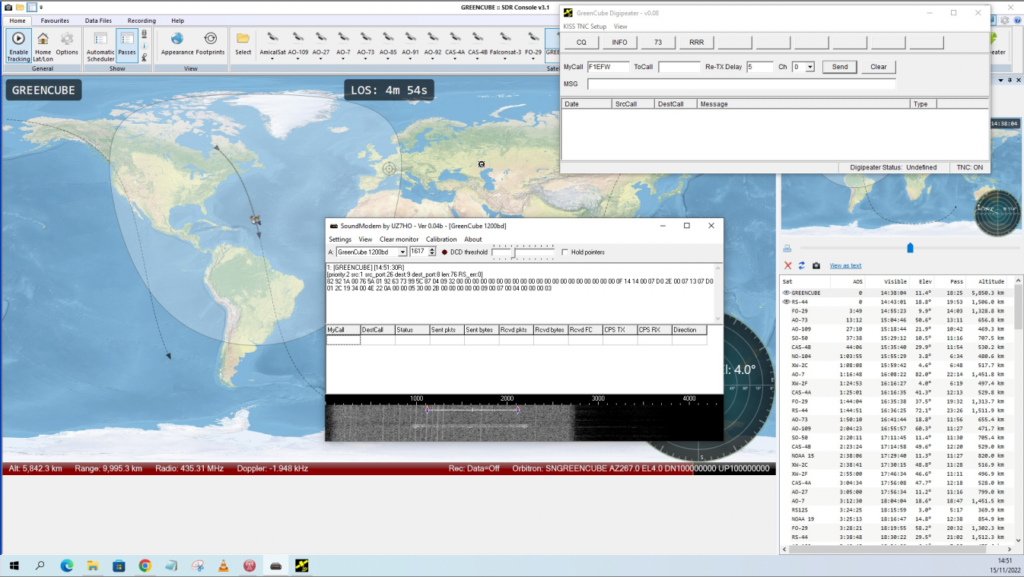Open KISS TNC Setup menu in Digipeater
The height and width of the screenshot is (577, 1024).
[x=584, y=27]
